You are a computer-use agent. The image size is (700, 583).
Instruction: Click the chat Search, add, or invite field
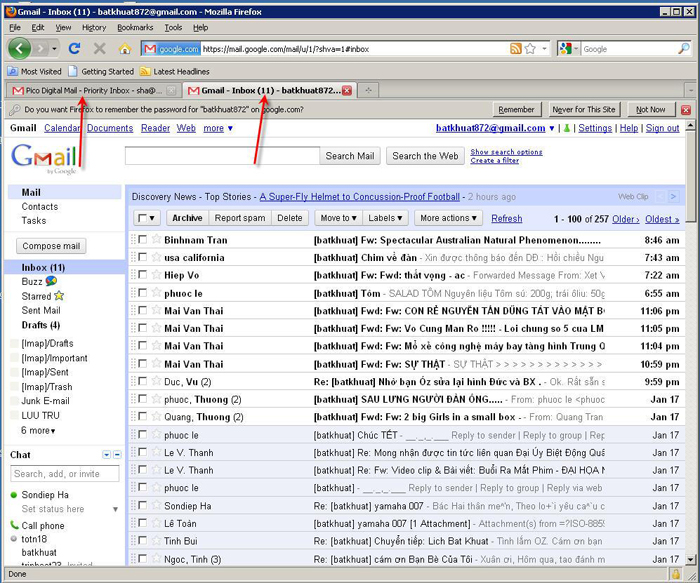point(65,474)
